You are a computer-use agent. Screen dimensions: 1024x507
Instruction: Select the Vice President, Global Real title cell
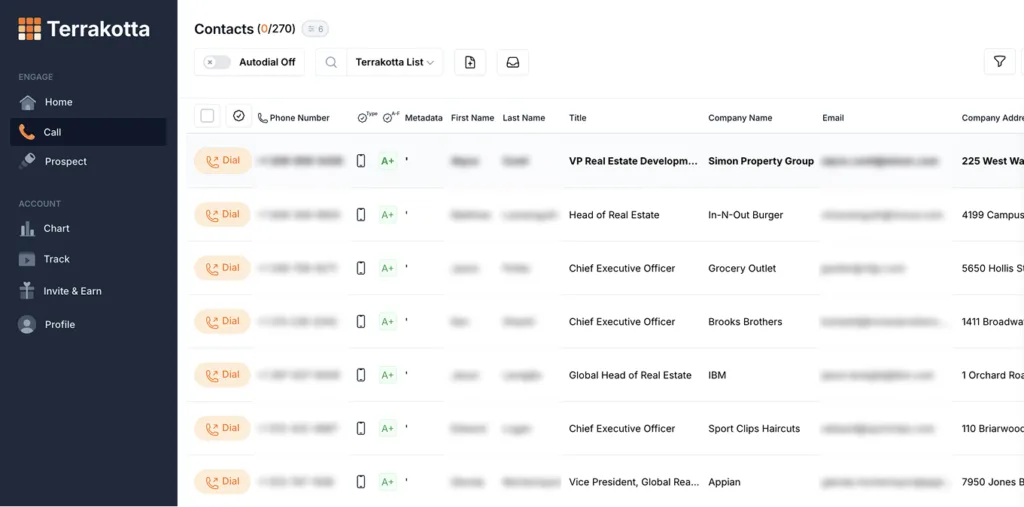pos(633,483)
